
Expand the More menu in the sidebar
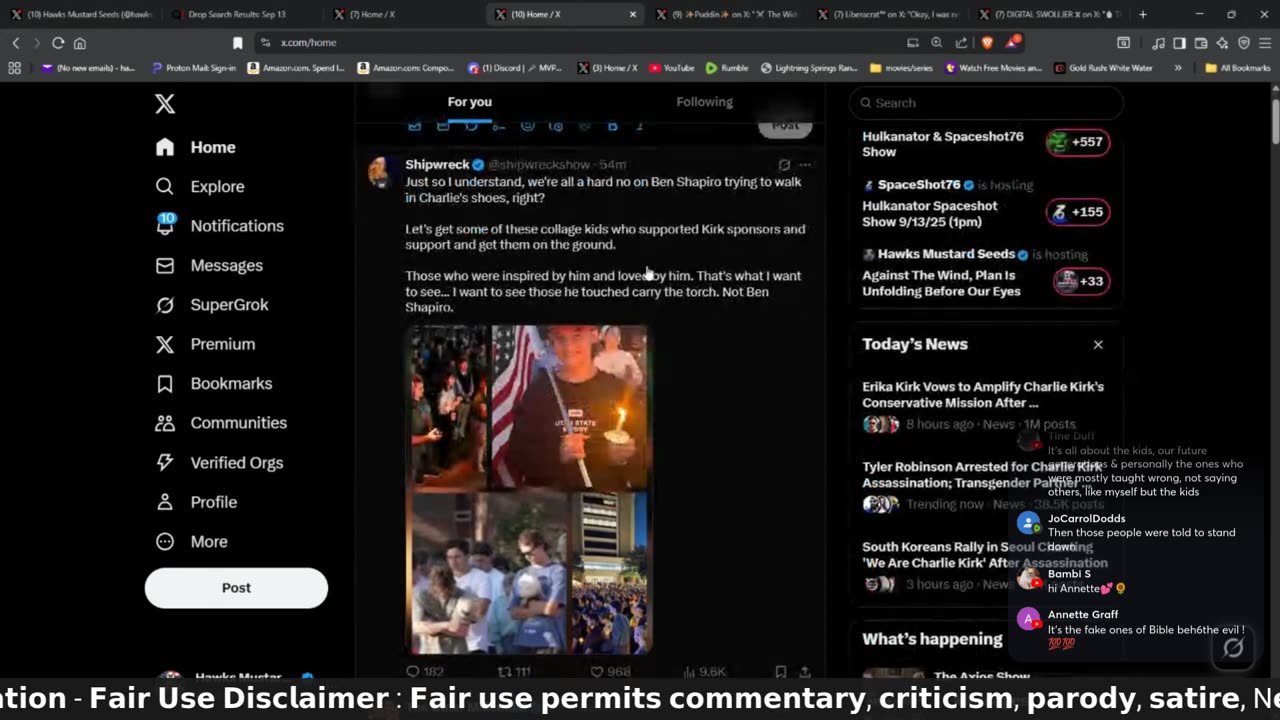[192, 542]
